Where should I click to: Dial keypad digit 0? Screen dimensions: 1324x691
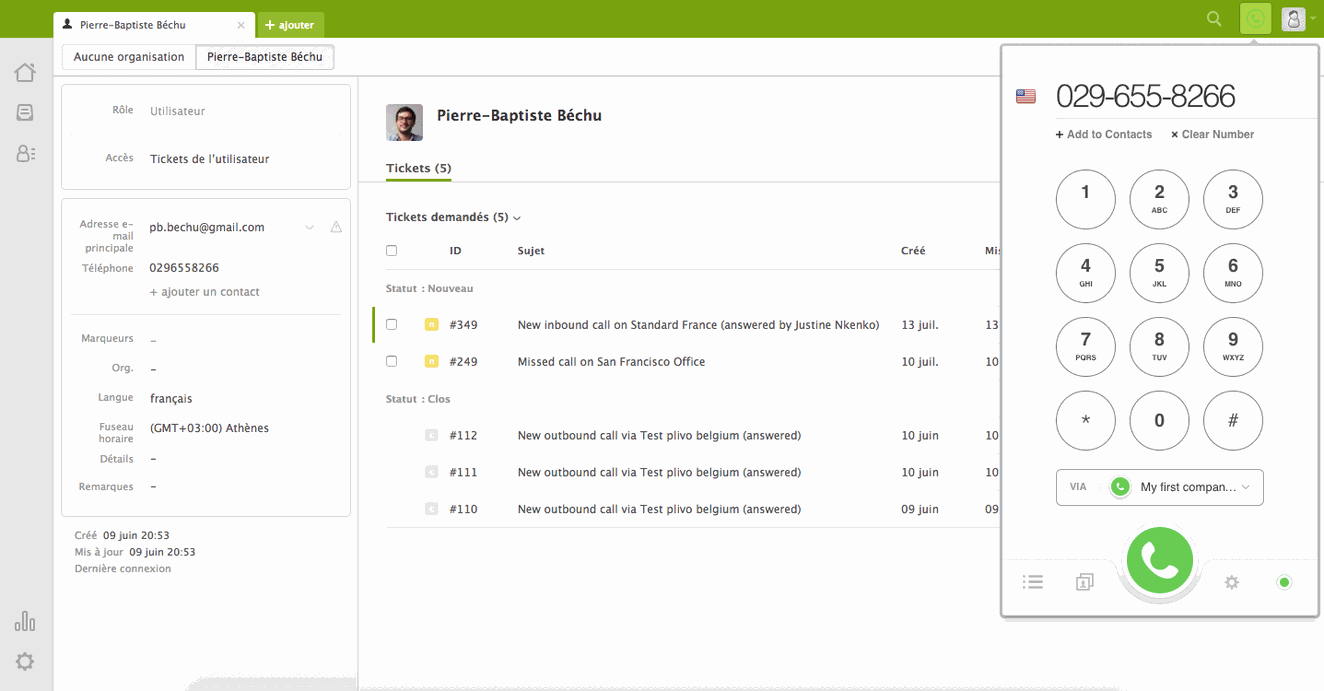tap(1159, 421)
